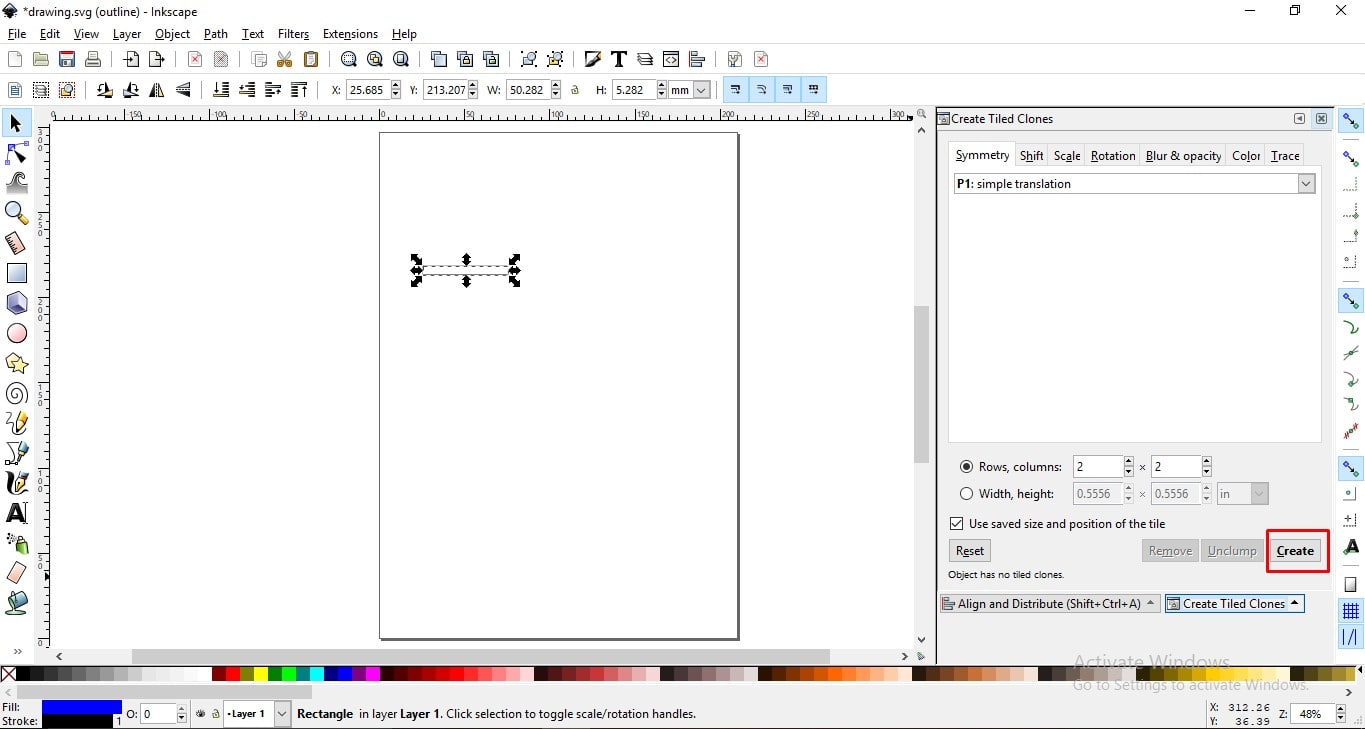
Task: Select the Spiral tool
Action: point(16,393)
